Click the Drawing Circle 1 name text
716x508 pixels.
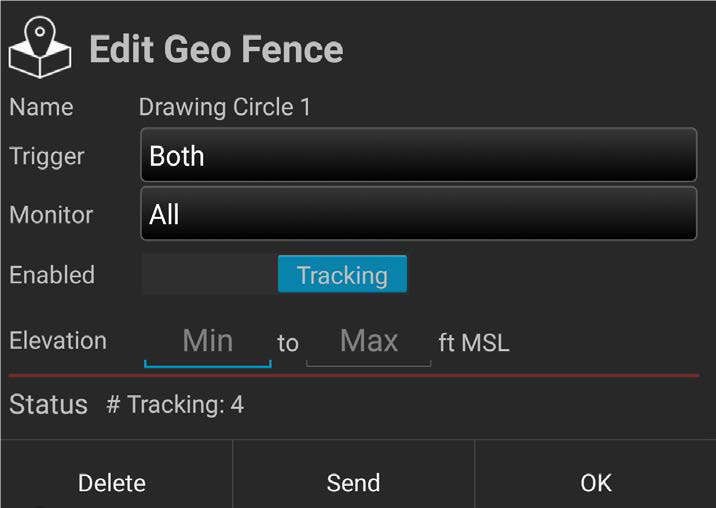click(224, 107)
